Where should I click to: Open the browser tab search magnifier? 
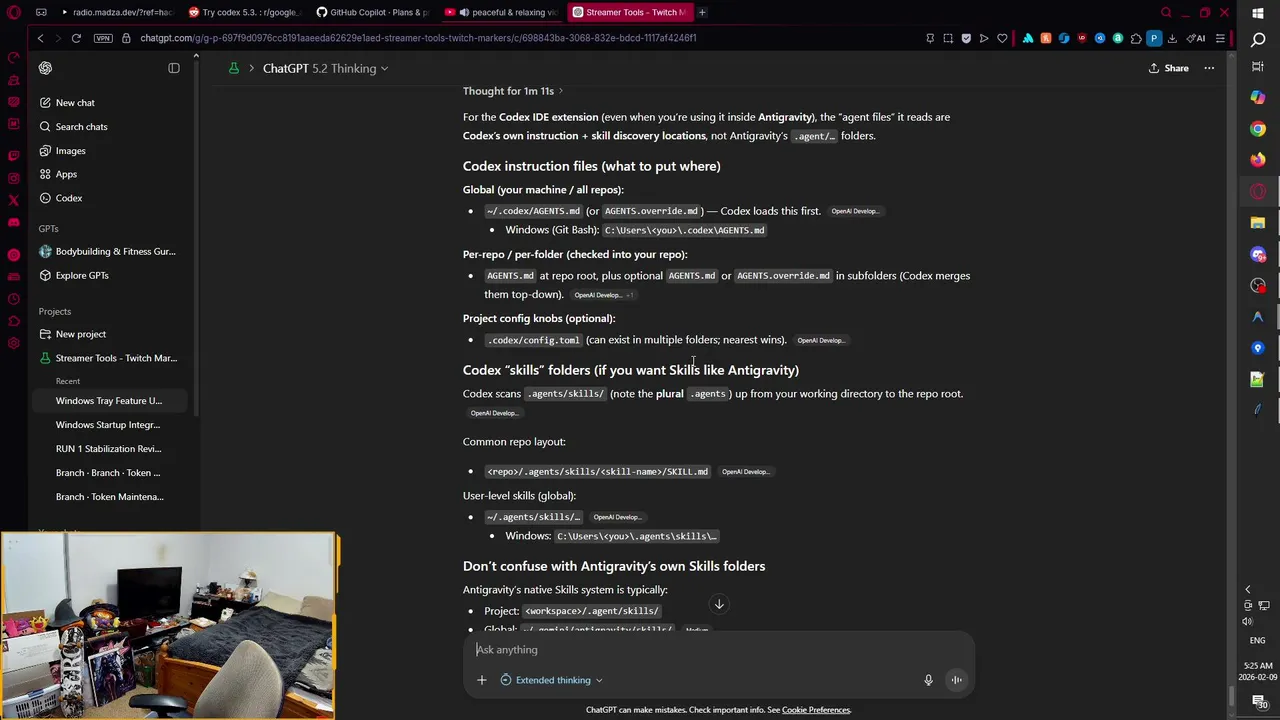[1166, 12]
